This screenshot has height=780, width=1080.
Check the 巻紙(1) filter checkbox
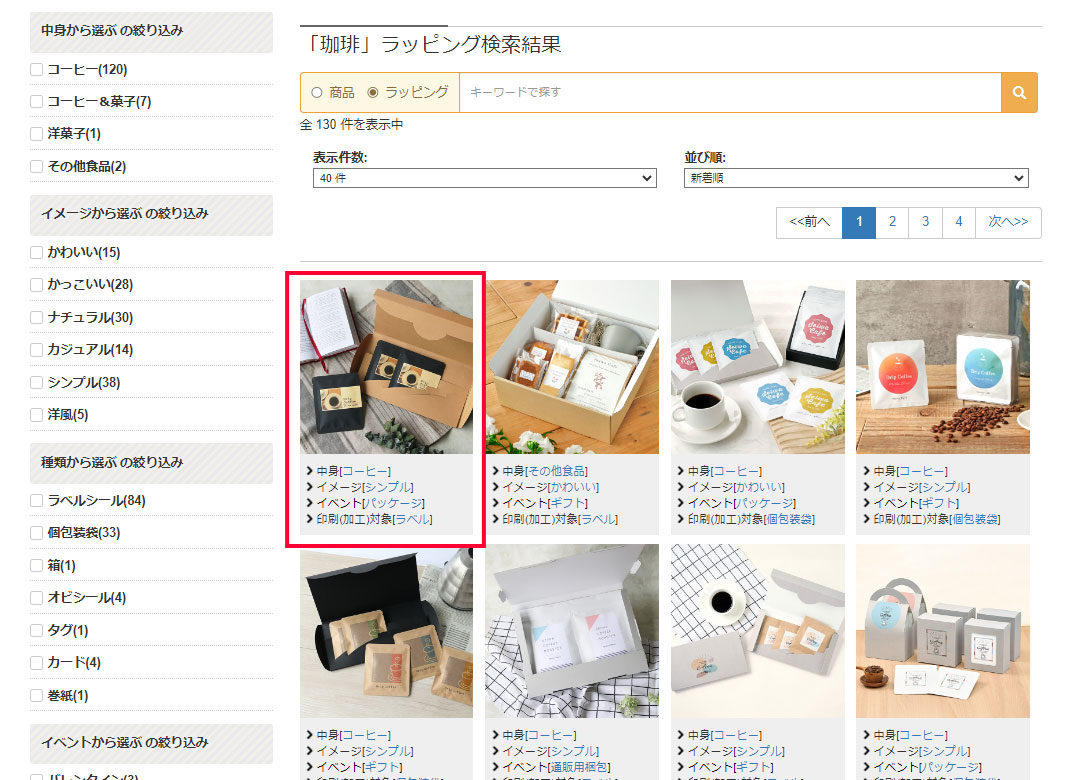[x=37, y=696]
